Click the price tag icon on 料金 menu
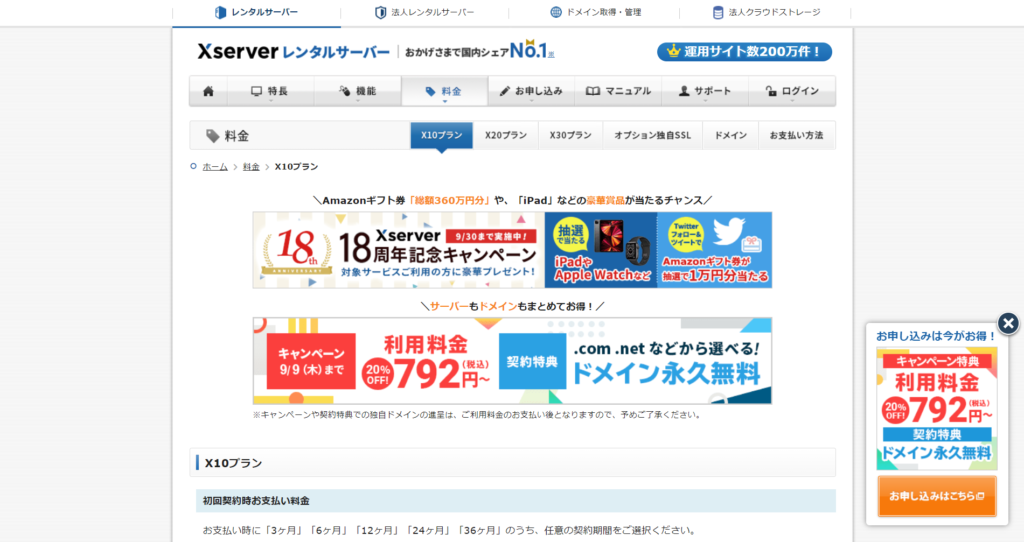This screenshot has width=1024, height=542. [430, 91]
